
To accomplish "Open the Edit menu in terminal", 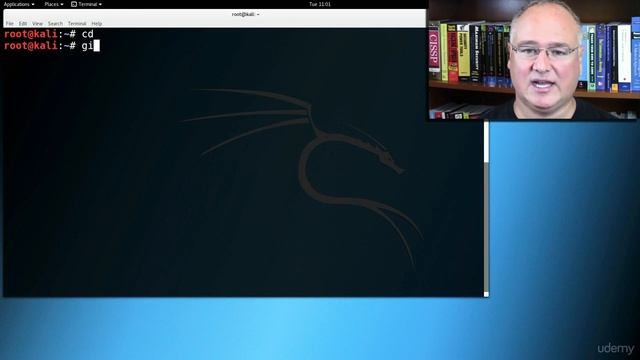I will pyautogui.click(x=23, y=24).
